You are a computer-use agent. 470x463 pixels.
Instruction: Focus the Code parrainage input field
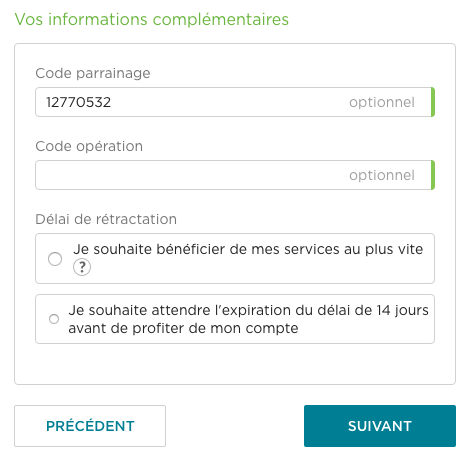tap(235, 102)
